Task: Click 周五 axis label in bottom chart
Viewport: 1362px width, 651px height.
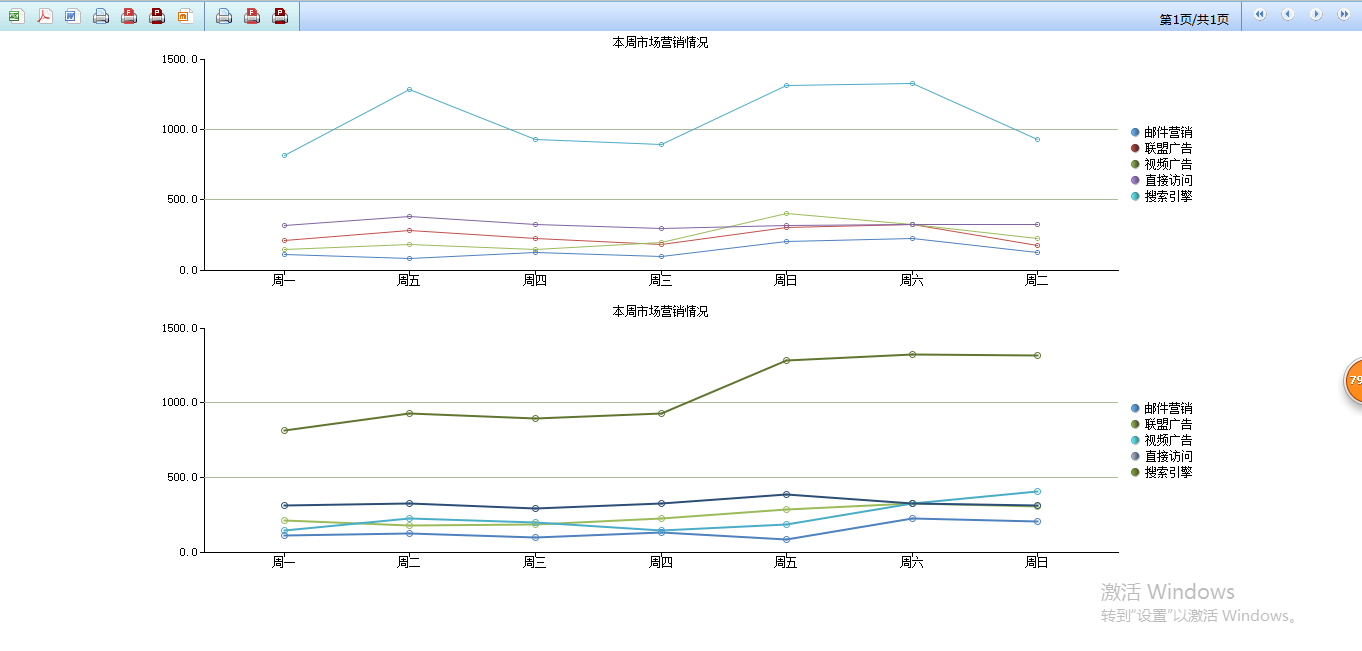Action: tap(786, 562)
